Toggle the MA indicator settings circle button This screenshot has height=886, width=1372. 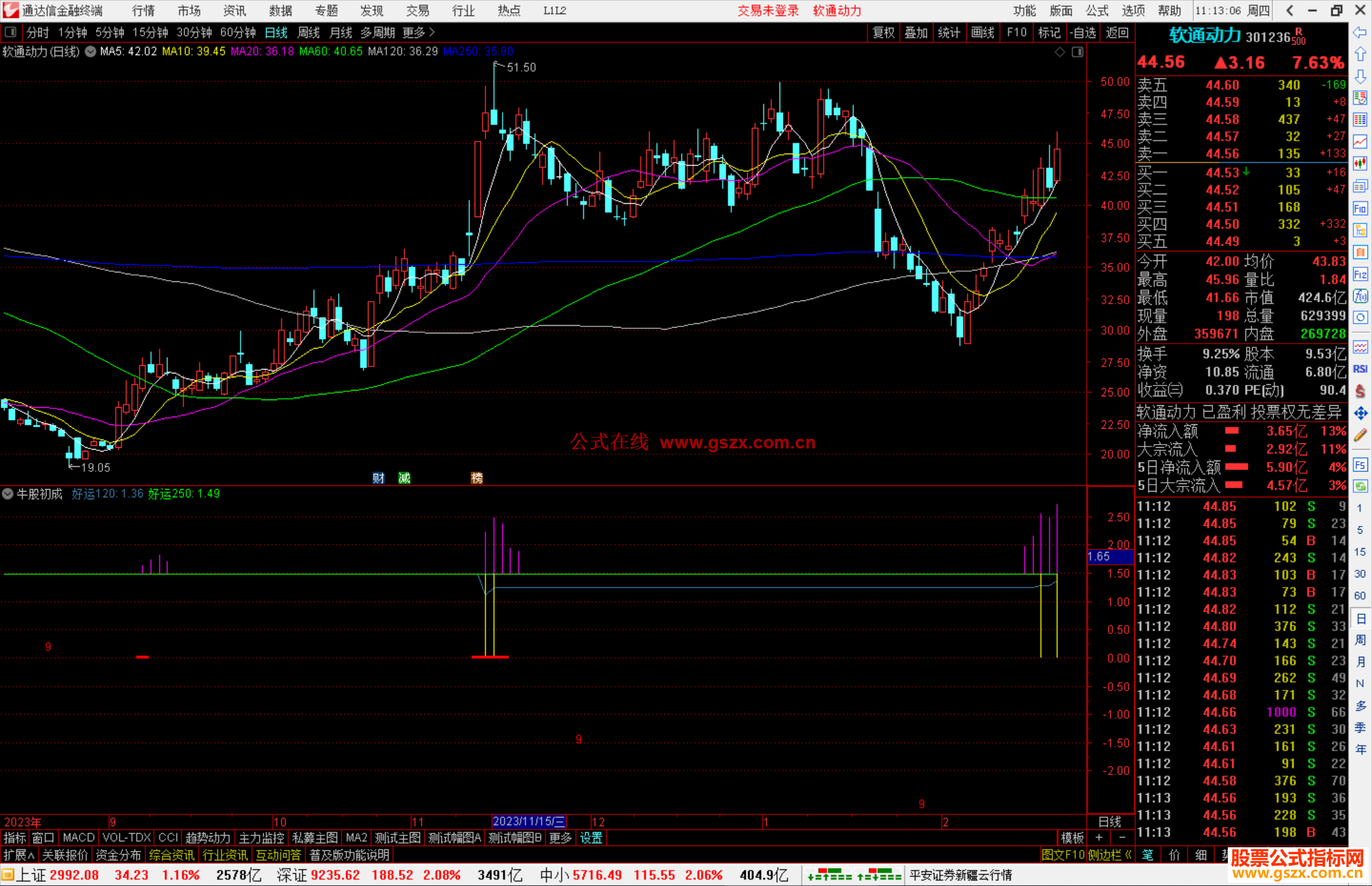(x=91, y=51)
